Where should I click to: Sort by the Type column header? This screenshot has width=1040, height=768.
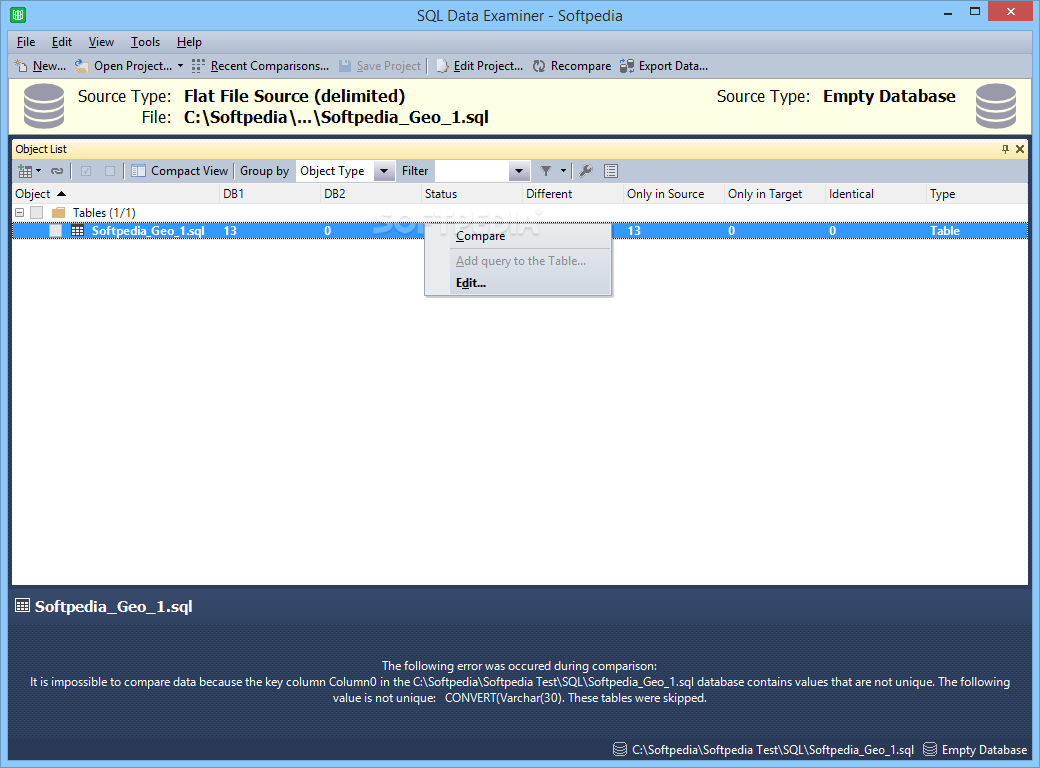click(x=977, y=194)
